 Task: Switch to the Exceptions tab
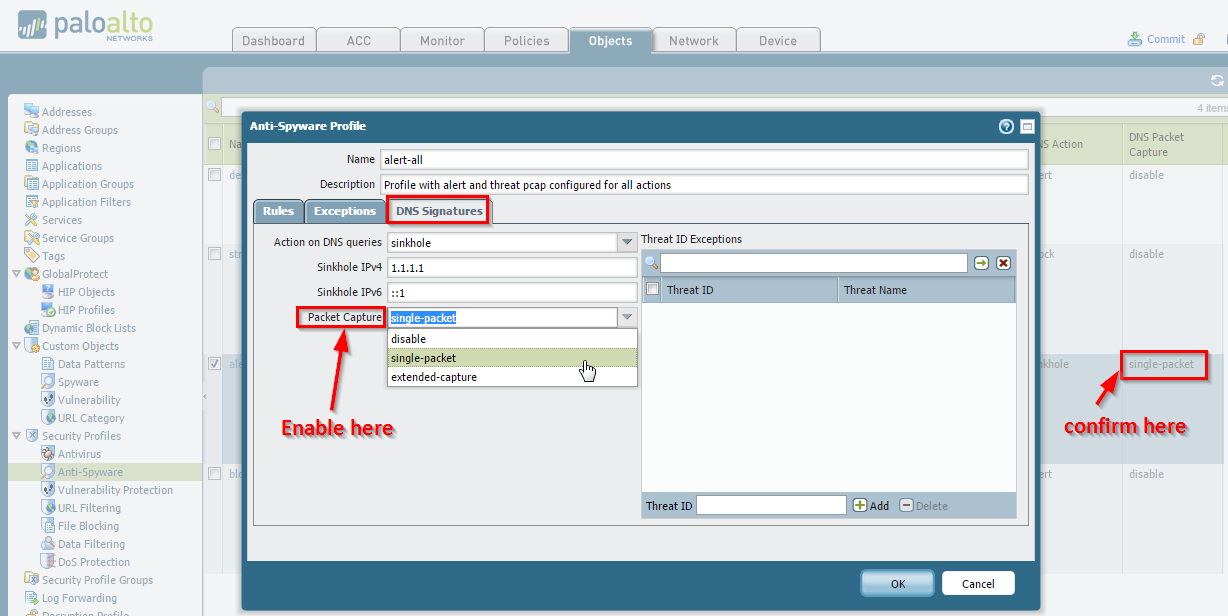point(344,211)
